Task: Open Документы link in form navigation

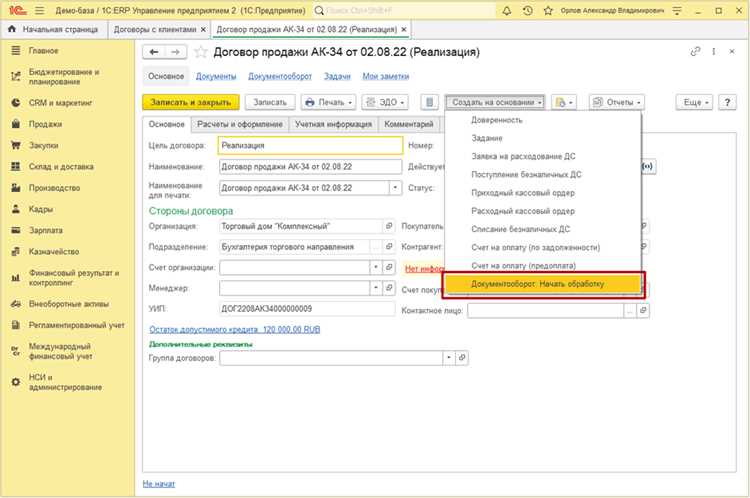Action: [216, 76]
